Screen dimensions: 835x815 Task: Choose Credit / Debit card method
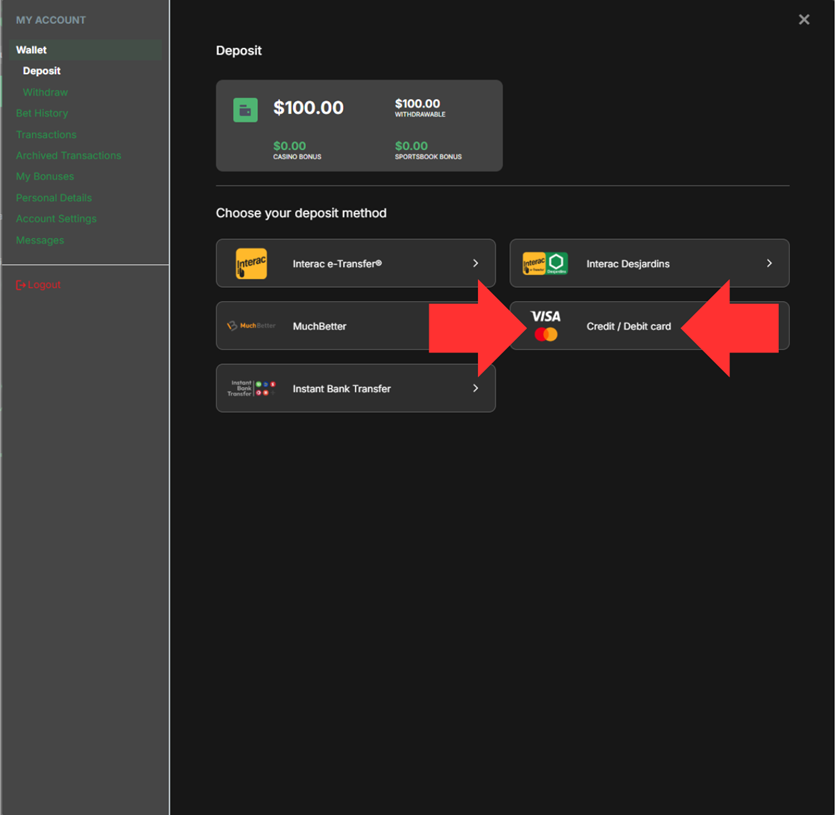[629, 326]
